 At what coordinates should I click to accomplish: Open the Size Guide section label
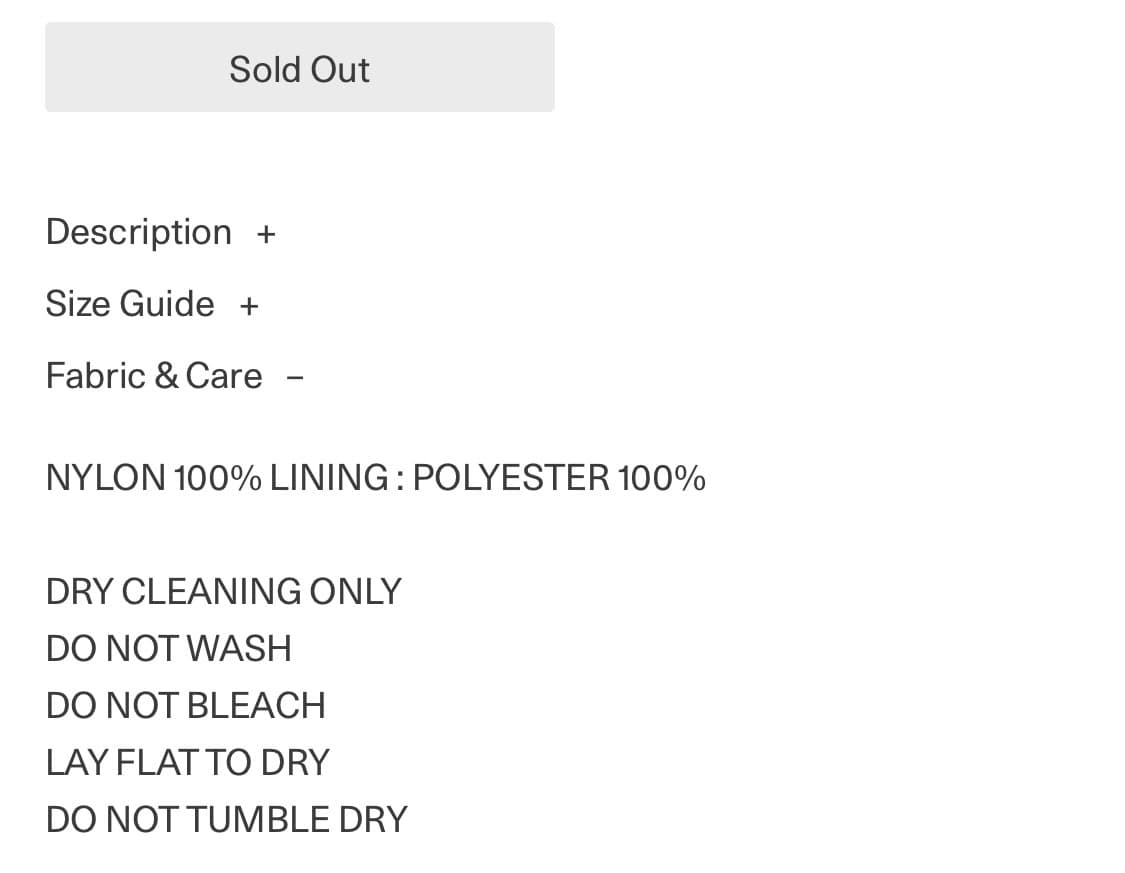pos(130,304)
